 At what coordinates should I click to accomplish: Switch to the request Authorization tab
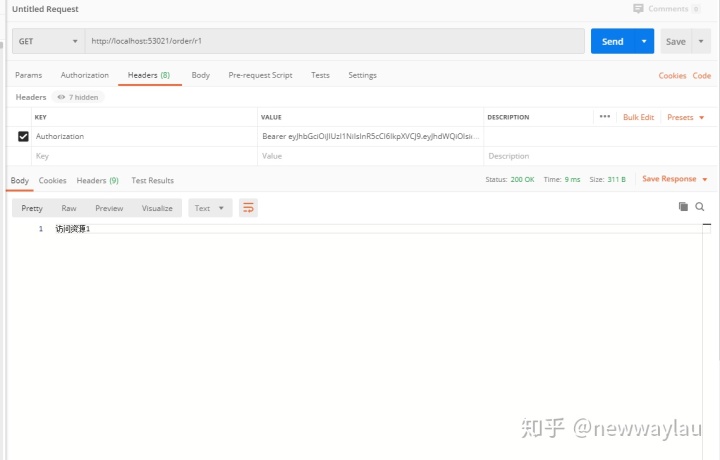point(84,75)
